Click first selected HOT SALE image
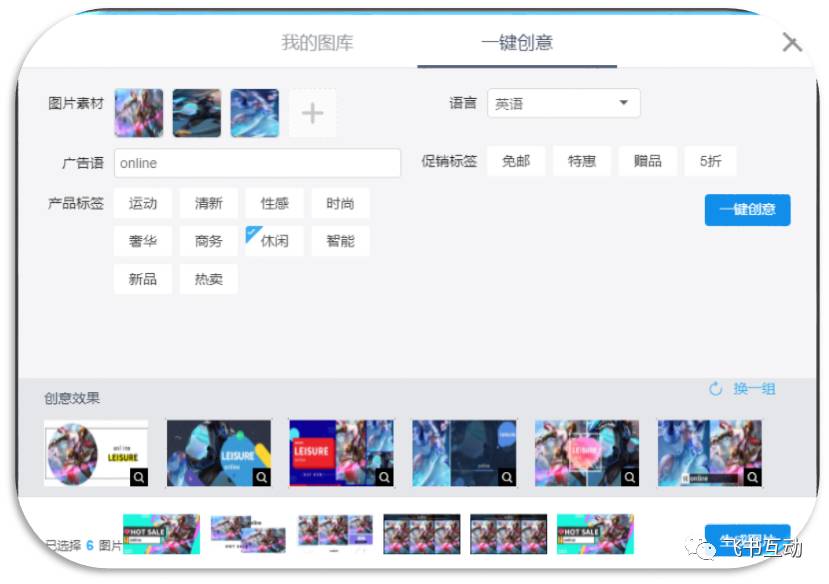Image resolution: width=829 pixels, height=584 pixels. pos(161,534)
